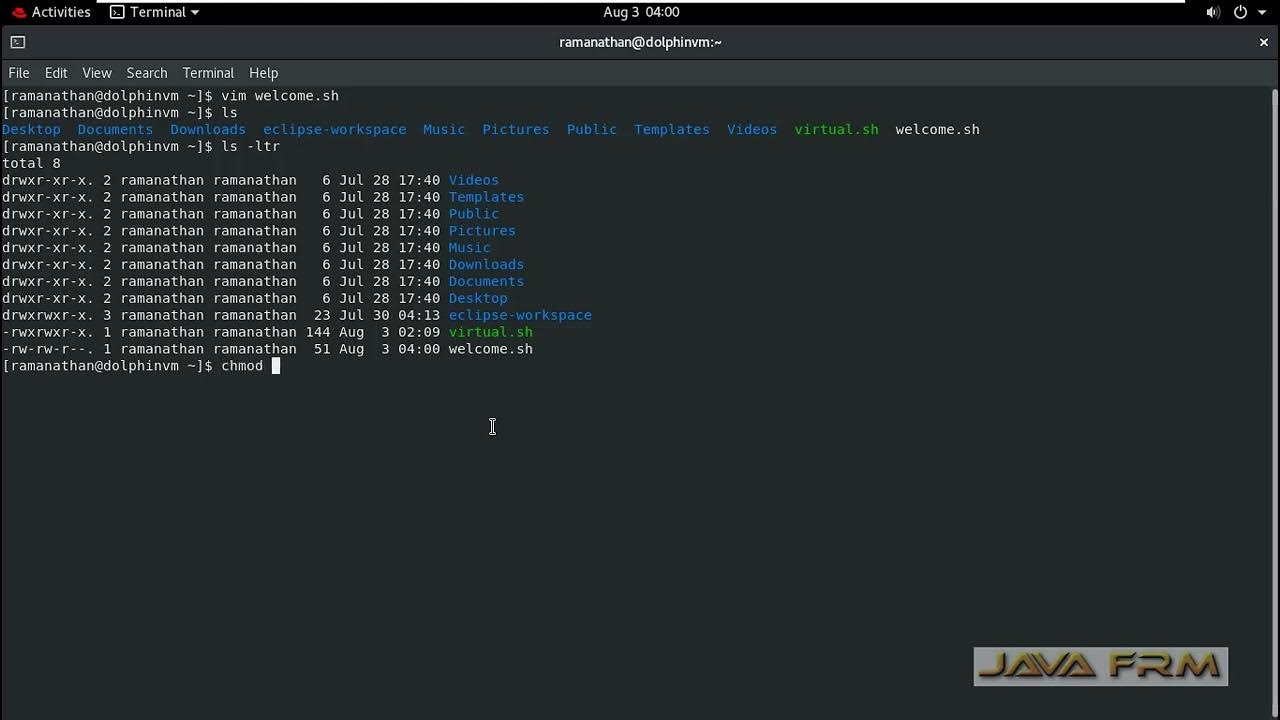Click 'Documents' in the ls output row

pos(115,130)
